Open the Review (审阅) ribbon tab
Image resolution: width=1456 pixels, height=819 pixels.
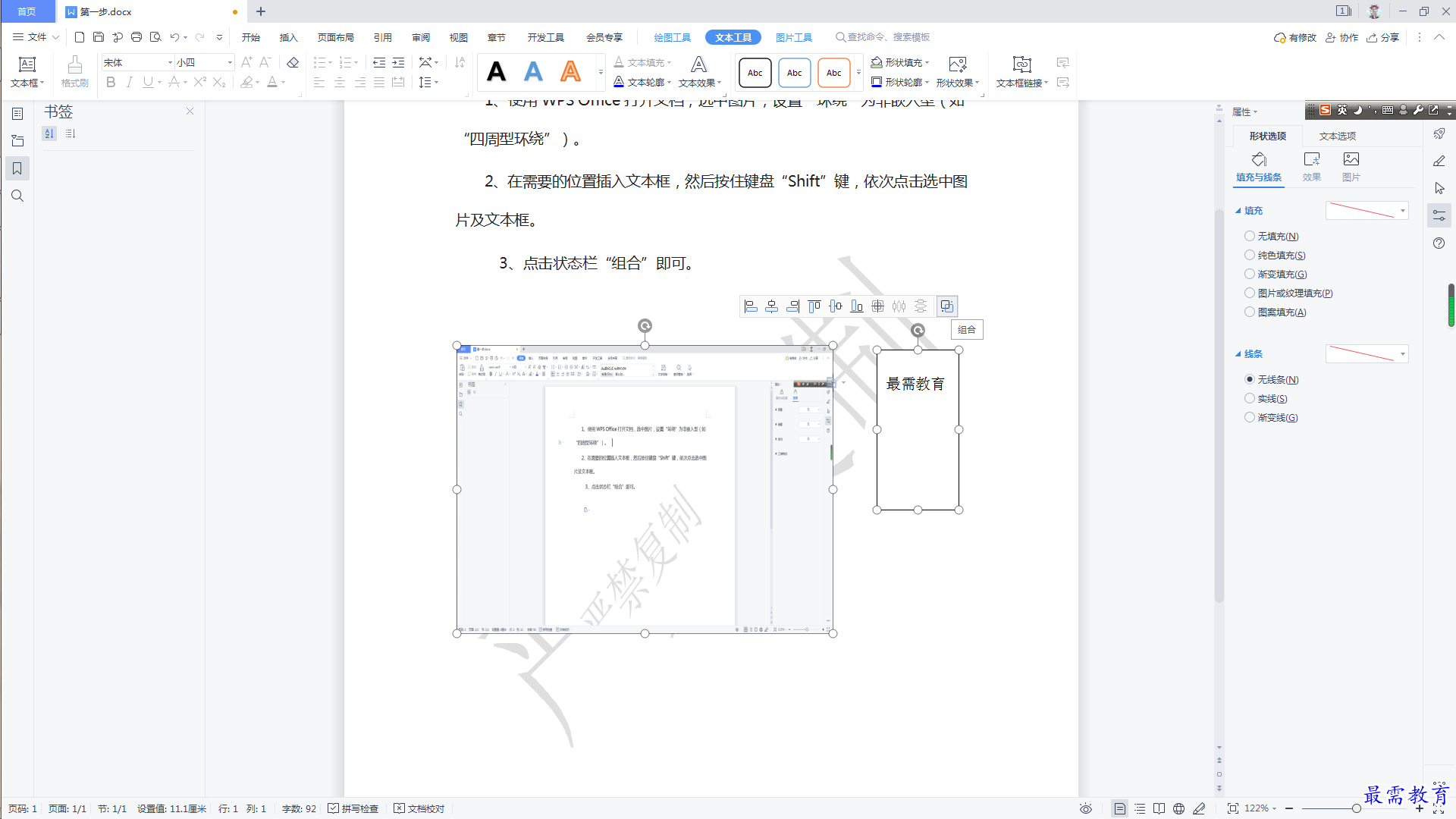tap(421, 37)
